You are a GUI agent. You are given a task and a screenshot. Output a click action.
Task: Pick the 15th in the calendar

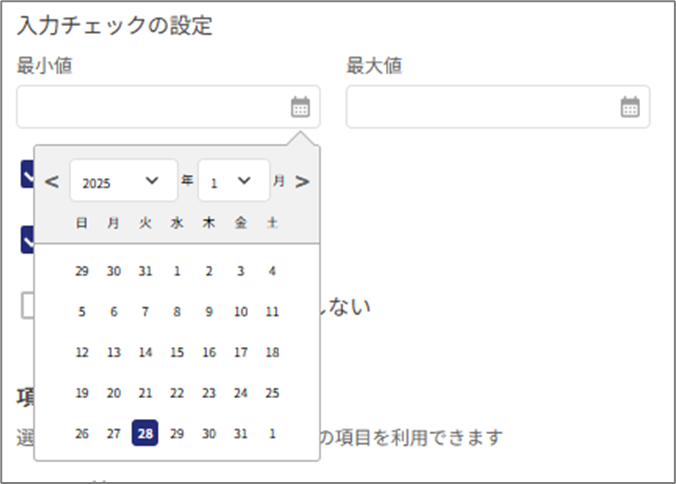(177, 352)
